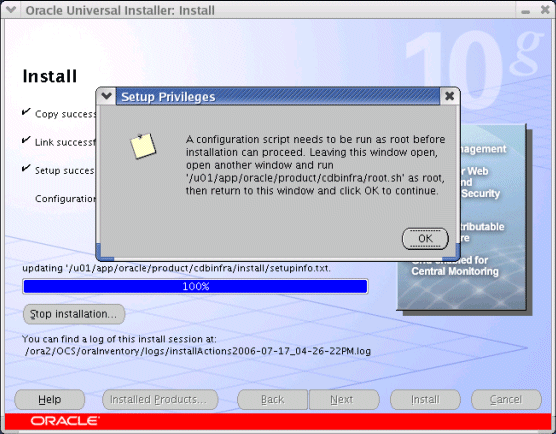
Task: Click the root.sh script path text
Action: coord(295,178)
